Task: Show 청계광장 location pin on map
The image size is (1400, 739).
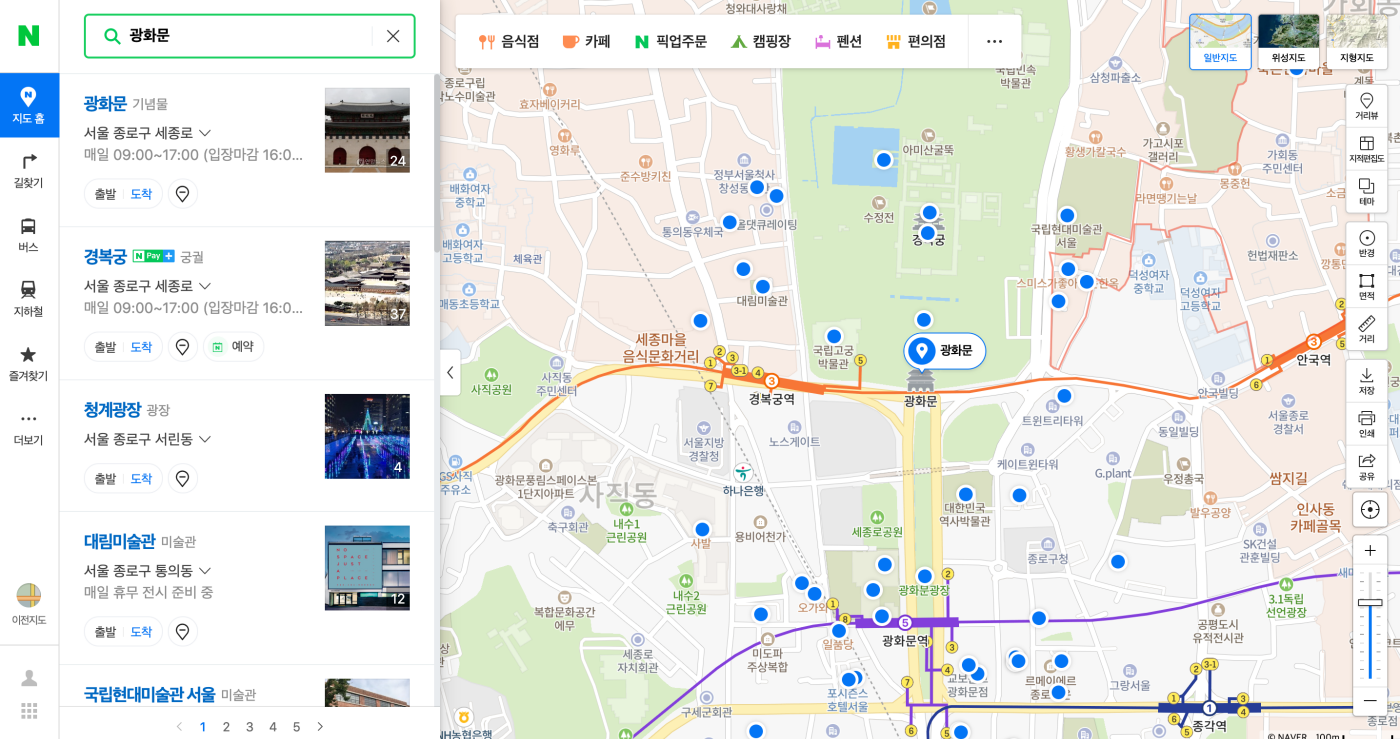Action: tap(182, 479)
